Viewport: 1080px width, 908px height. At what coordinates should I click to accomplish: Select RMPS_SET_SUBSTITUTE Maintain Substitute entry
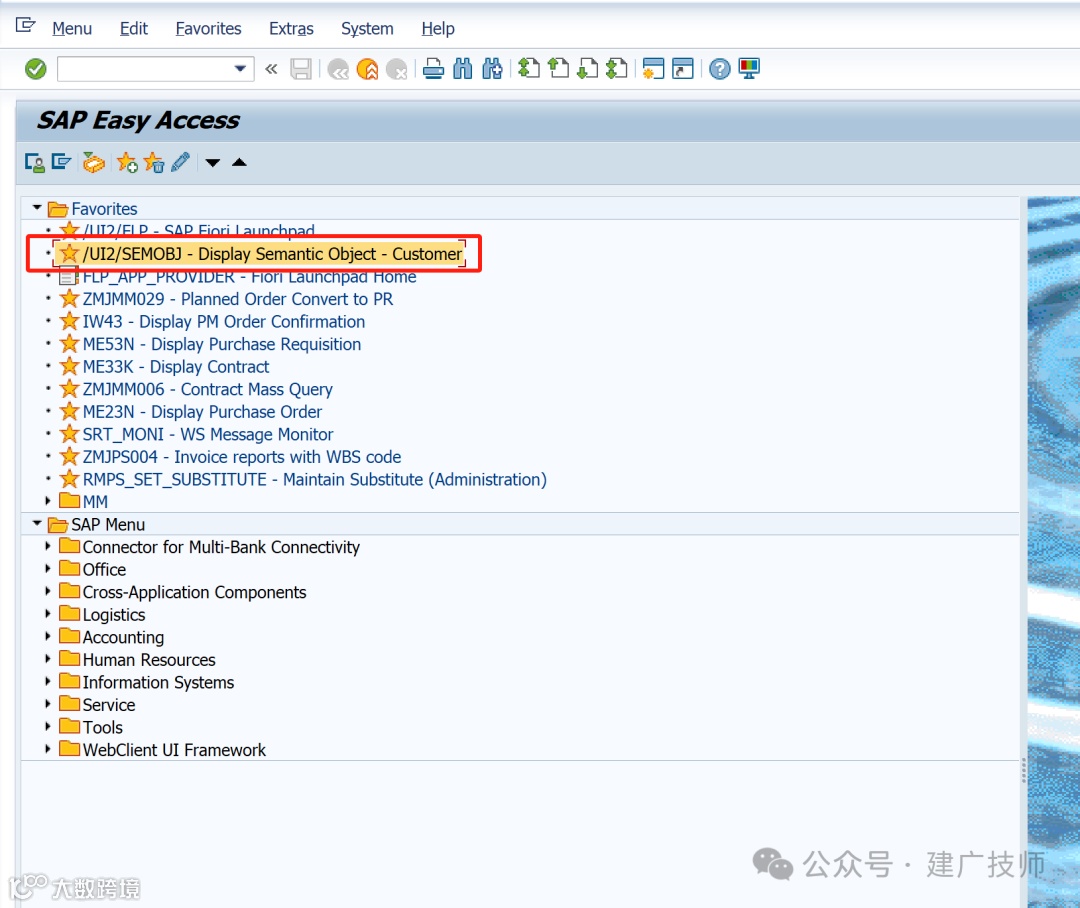[315, 479]
